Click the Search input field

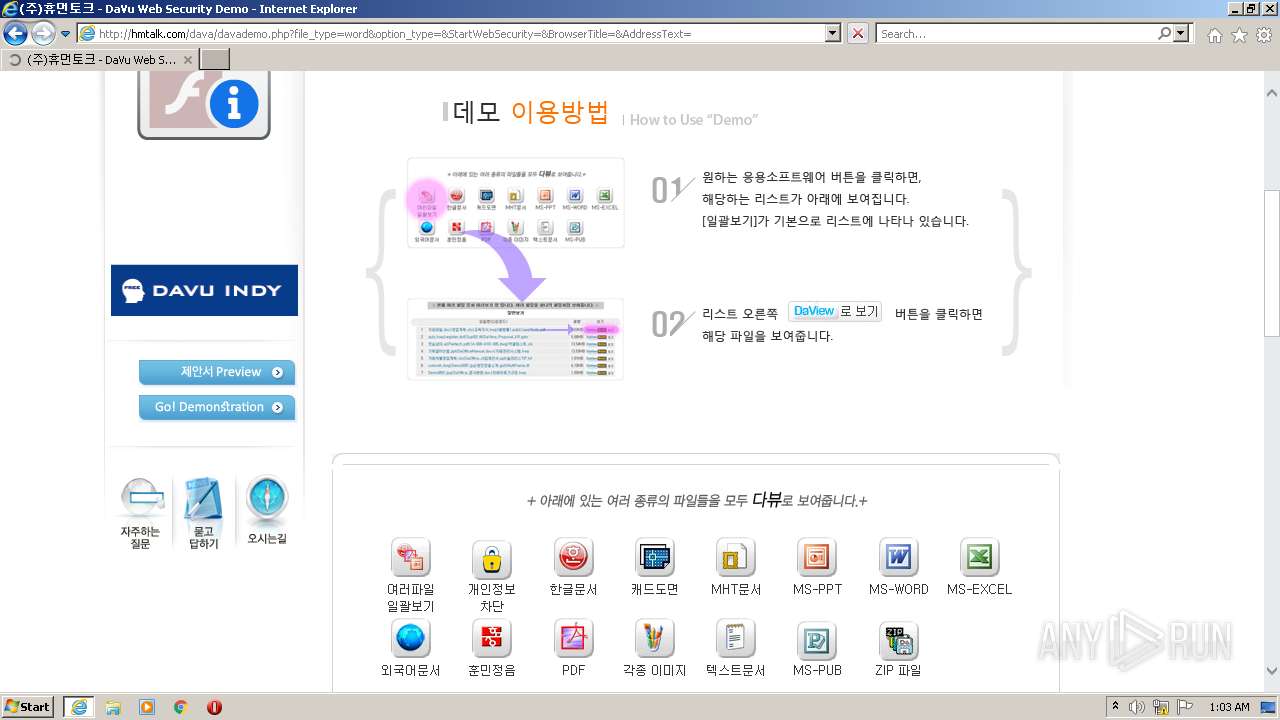pyautogui.click(x=1016, y=33)
